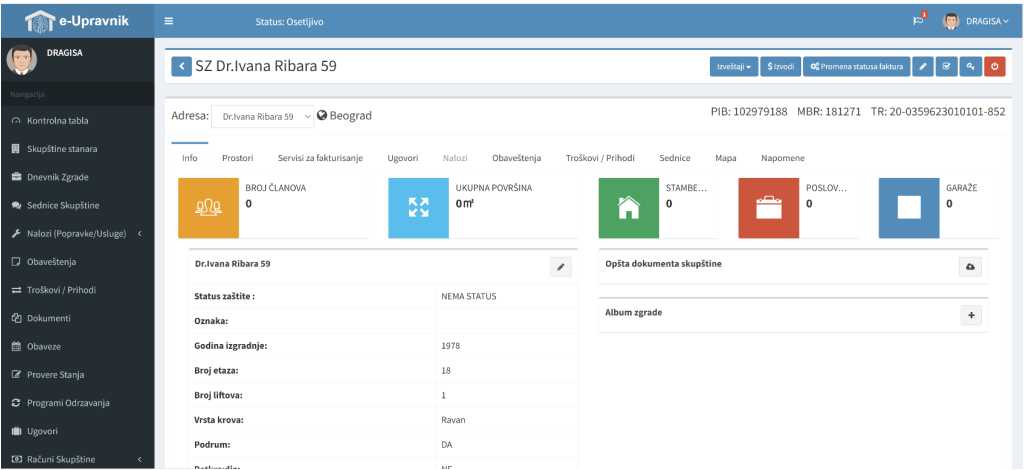Click the pencil edit button in top toolbar
1024x470 pixels.
coord(923,66)
